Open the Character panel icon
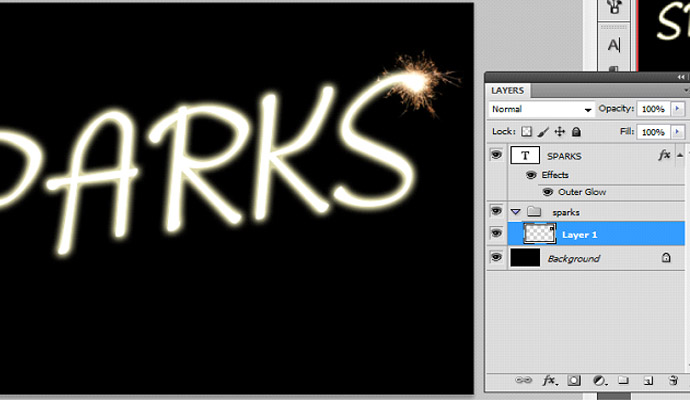The height and width of the screenshot is (400, 690). [x=614, y=45]
